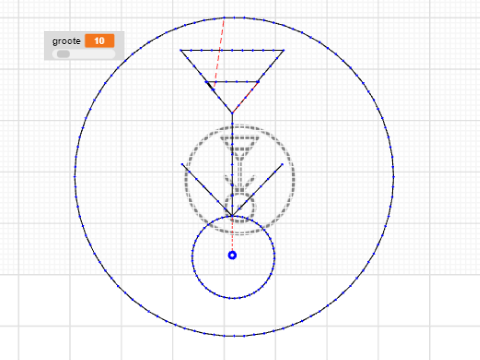This screenshot has height=360, width=480.
Task: Click the orange groote value 10
Action: tap(99, 41)
